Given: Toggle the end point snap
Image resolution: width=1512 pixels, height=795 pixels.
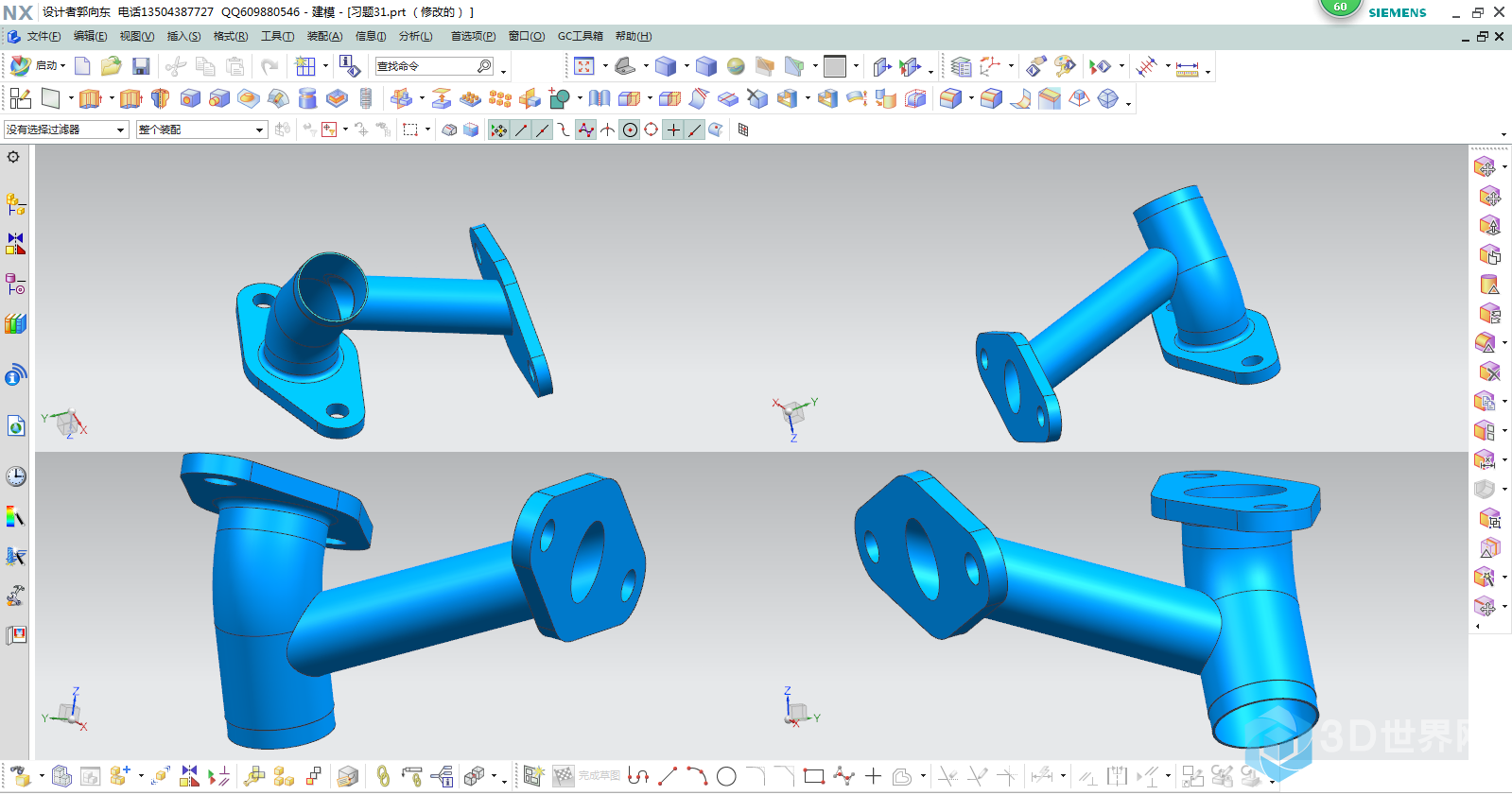Looking at the screenshot, I should [x=521, y=130].
